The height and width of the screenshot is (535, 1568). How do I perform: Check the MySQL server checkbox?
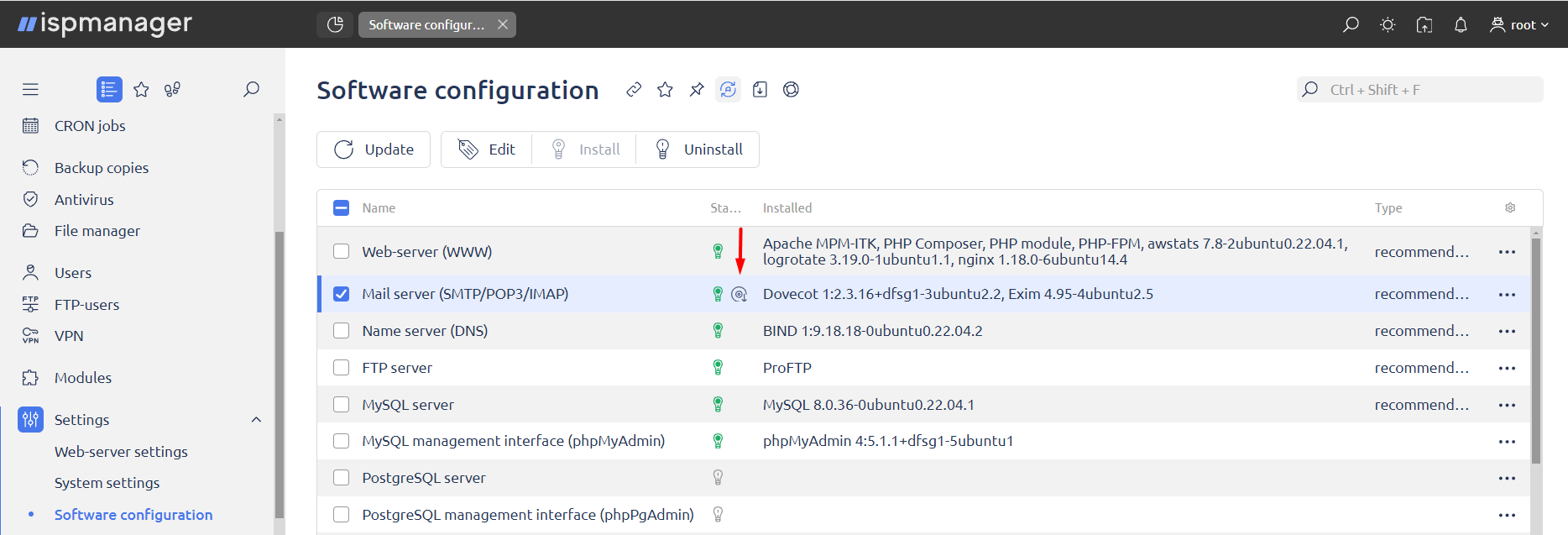pyautogui.click(x=341, y=404)
